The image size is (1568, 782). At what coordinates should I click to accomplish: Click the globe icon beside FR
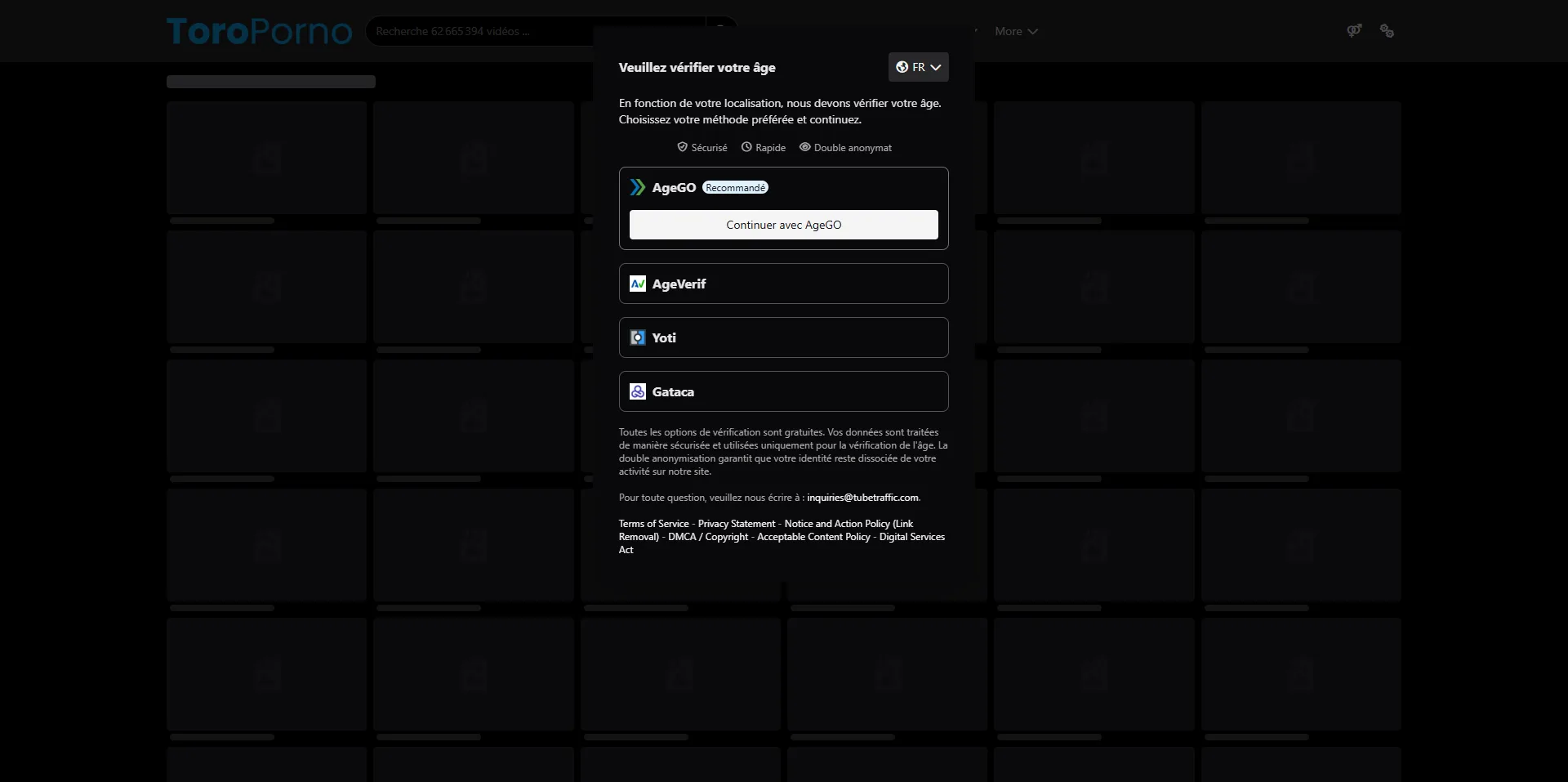[x=902, y=67]
